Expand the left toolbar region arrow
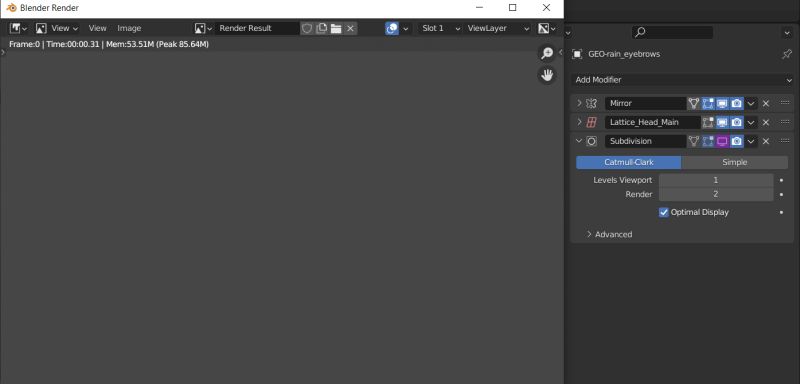This screenshot has height=384, width=800. [2, 52]
